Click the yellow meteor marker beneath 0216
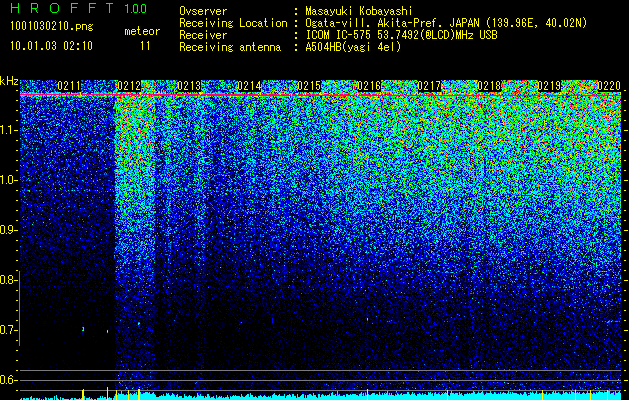 tap(367, 394)
